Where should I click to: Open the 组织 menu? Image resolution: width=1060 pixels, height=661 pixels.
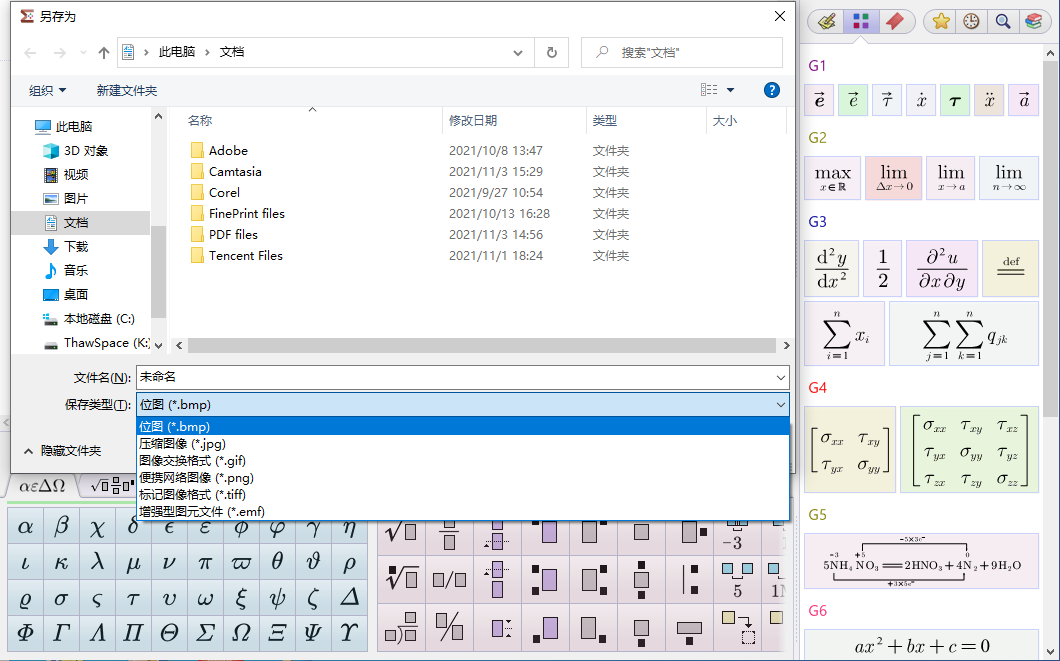(x=47, y=91)
